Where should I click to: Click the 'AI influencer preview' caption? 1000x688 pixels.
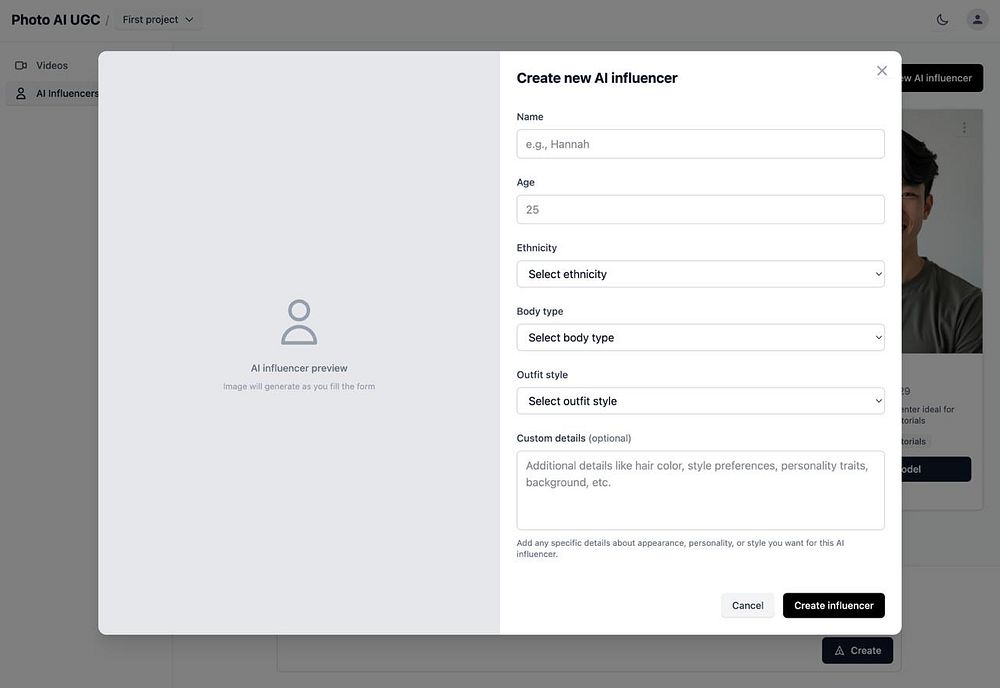pos(299,368)
